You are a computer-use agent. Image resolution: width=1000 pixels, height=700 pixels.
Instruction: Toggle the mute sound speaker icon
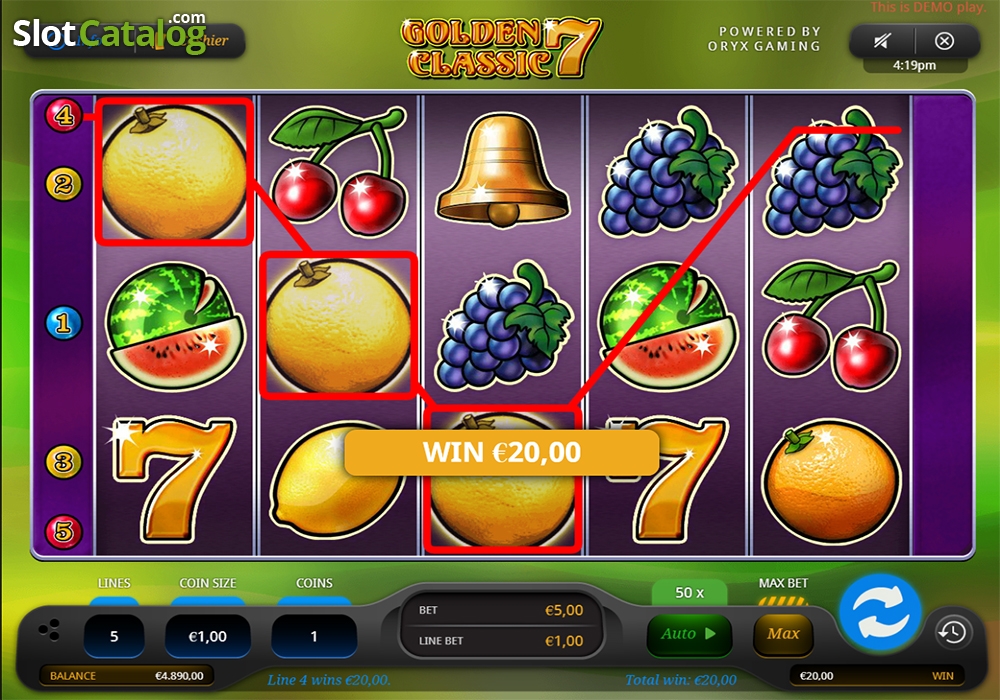coord(881,41)
